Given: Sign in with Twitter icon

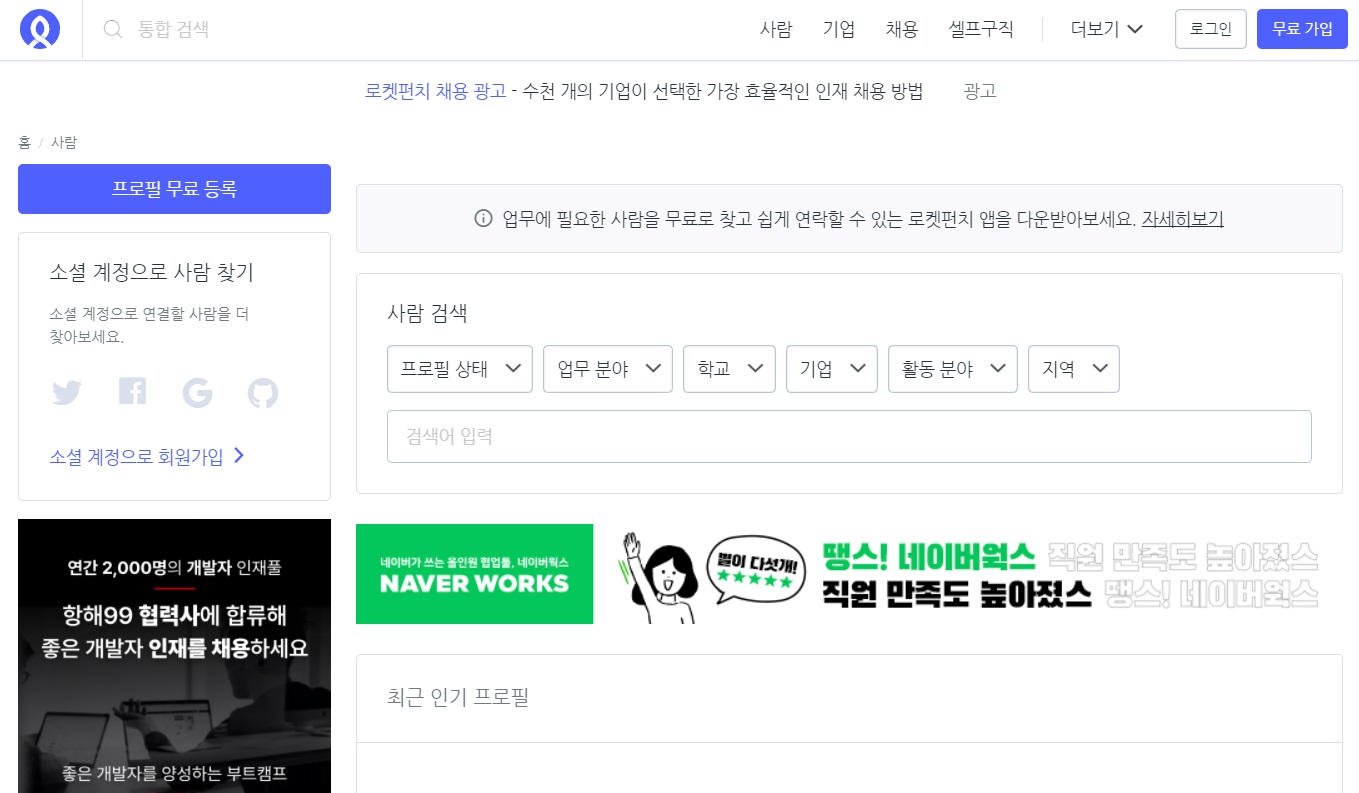Looking at the screenshot, I should click(x=66, y=393).
